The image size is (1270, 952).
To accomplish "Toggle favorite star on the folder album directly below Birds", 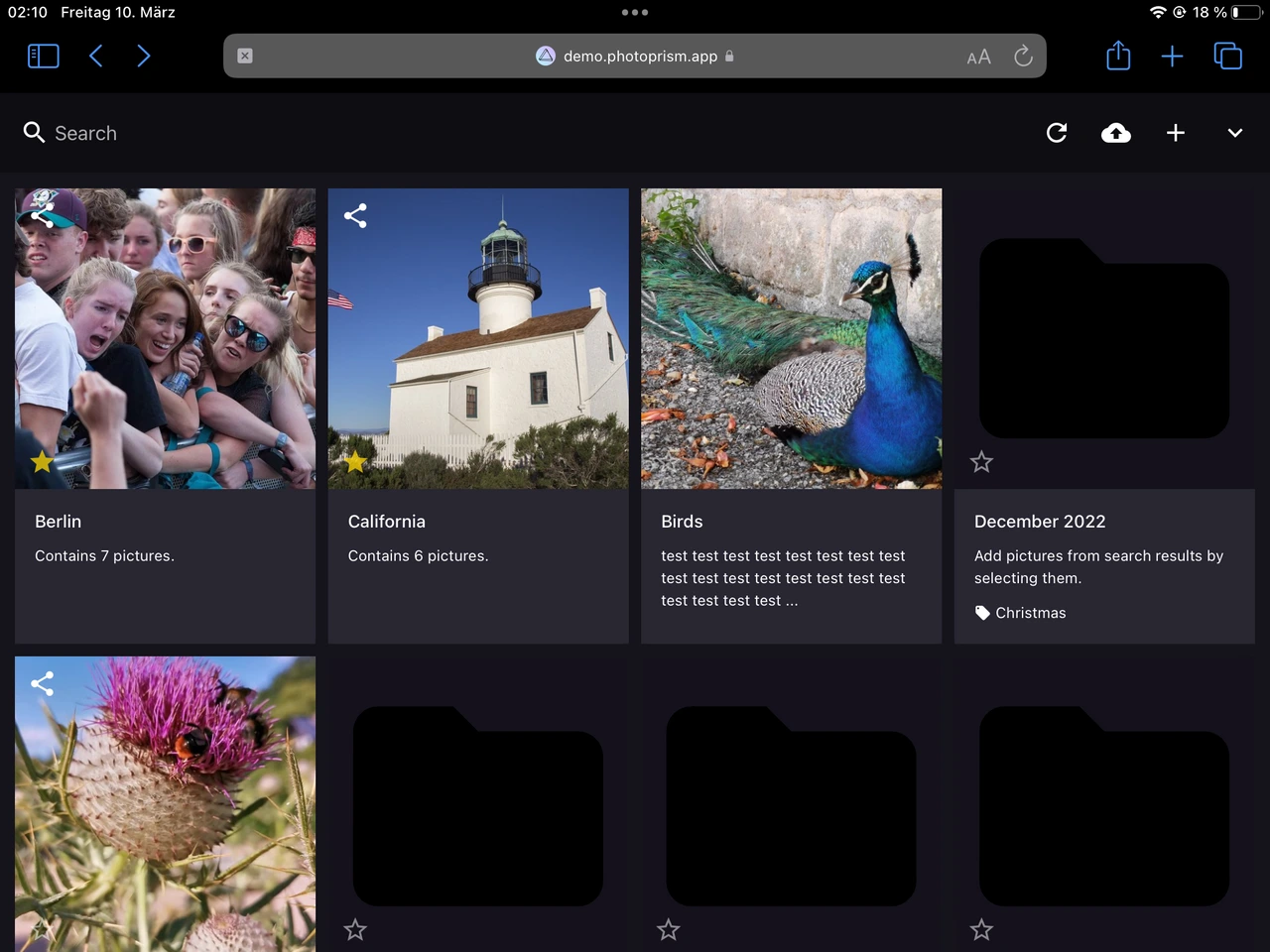I will pos(669,930).
